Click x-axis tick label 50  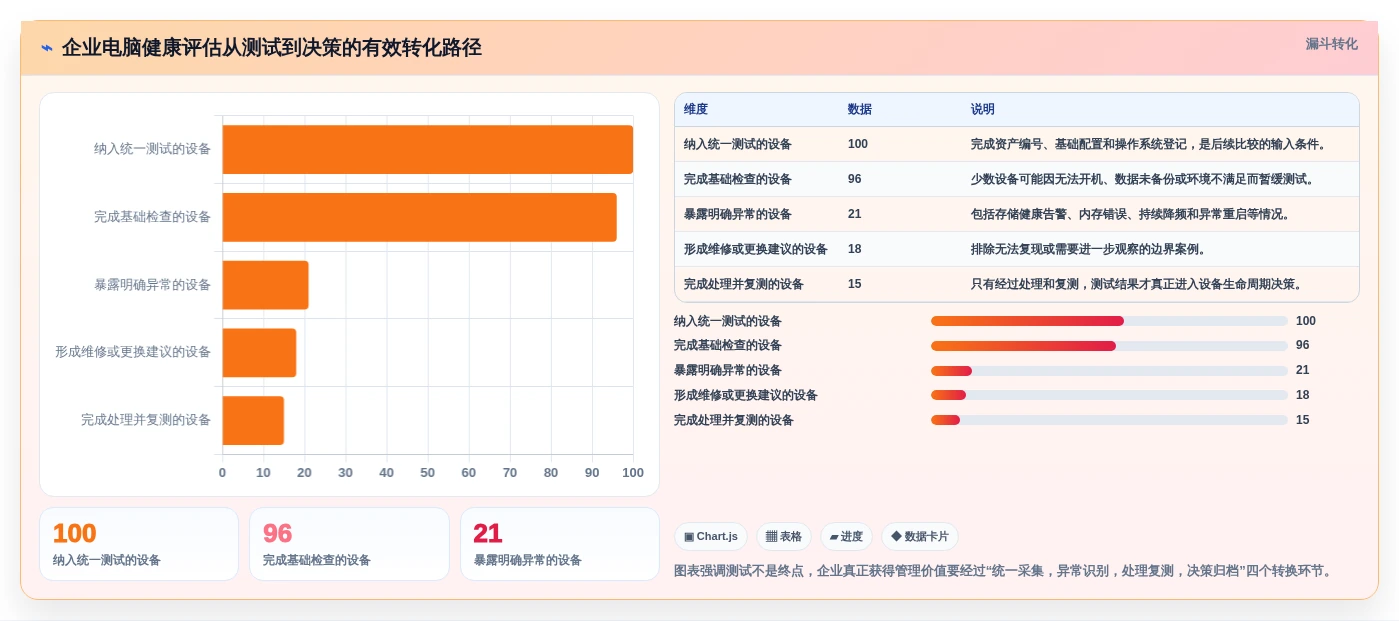coord(427,473)
